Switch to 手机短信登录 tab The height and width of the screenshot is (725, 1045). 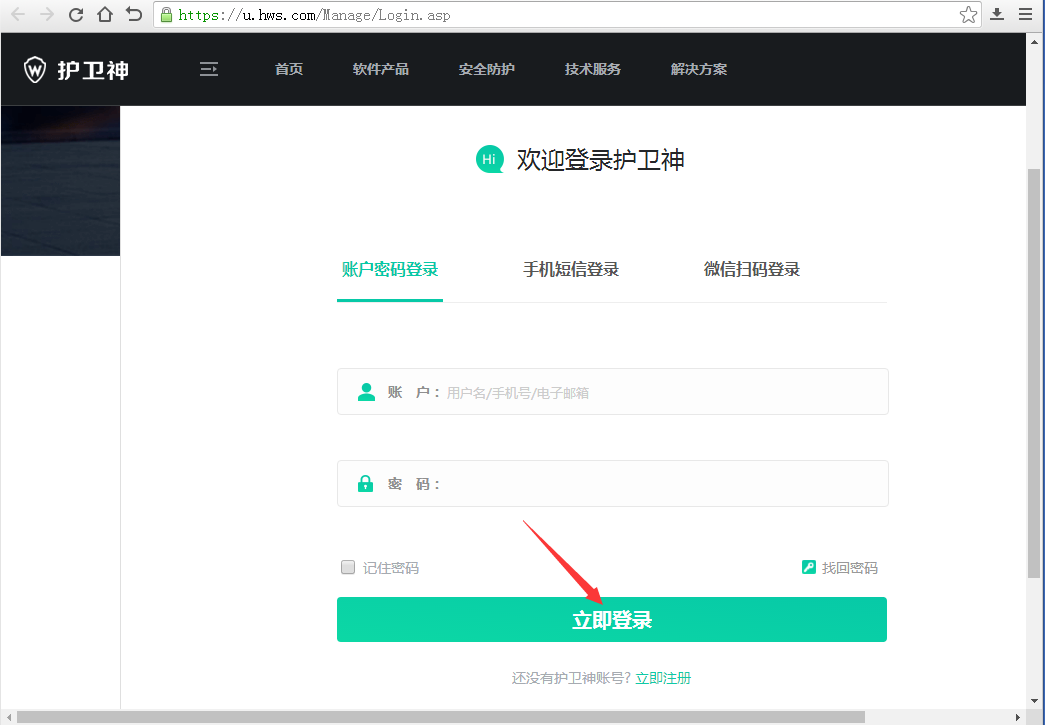(x=571, y=270)
